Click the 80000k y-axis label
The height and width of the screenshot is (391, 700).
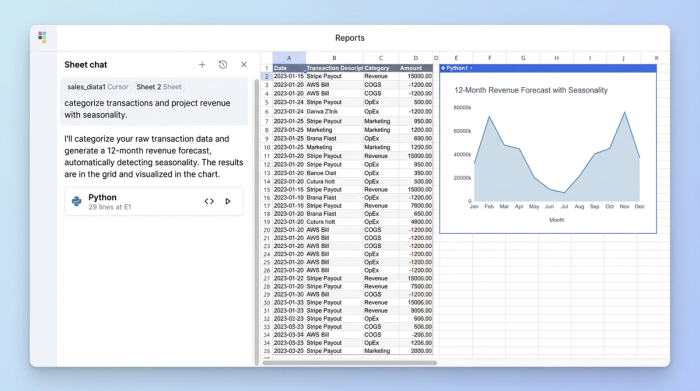click(x=462, y=108)
